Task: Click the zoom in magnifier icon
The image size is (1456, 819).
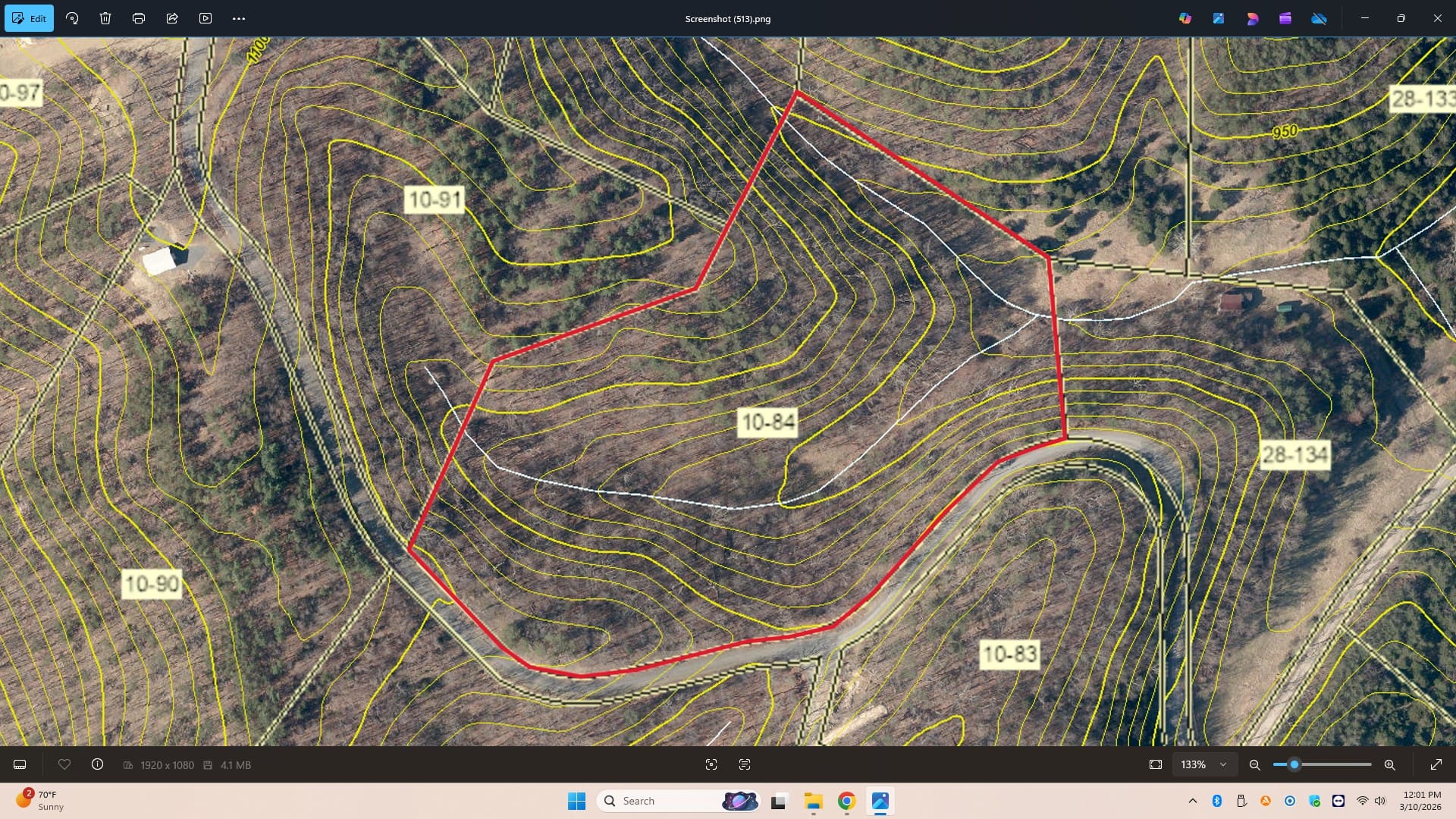Action: pos(1390,764)
